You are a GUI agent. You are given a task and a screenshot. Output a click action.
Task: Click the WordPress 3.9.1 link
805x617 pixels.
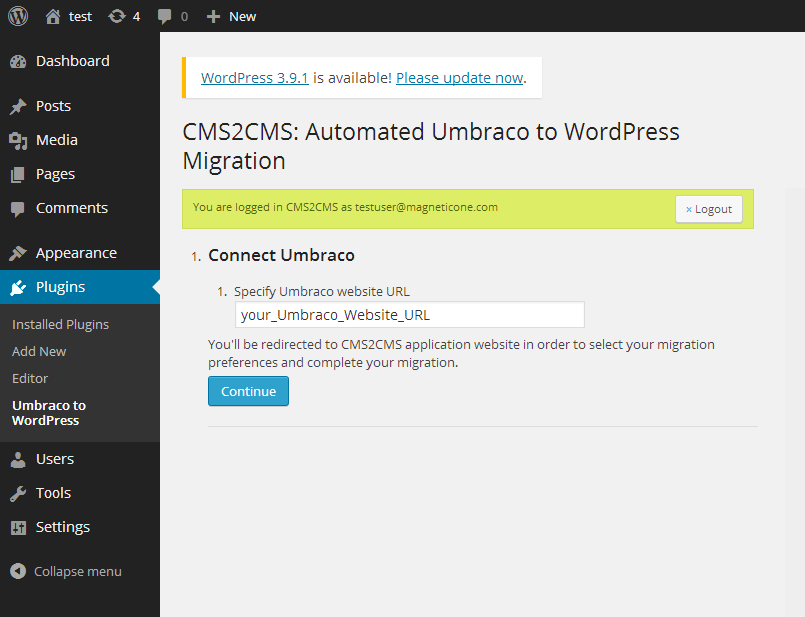tap(255, 78)
